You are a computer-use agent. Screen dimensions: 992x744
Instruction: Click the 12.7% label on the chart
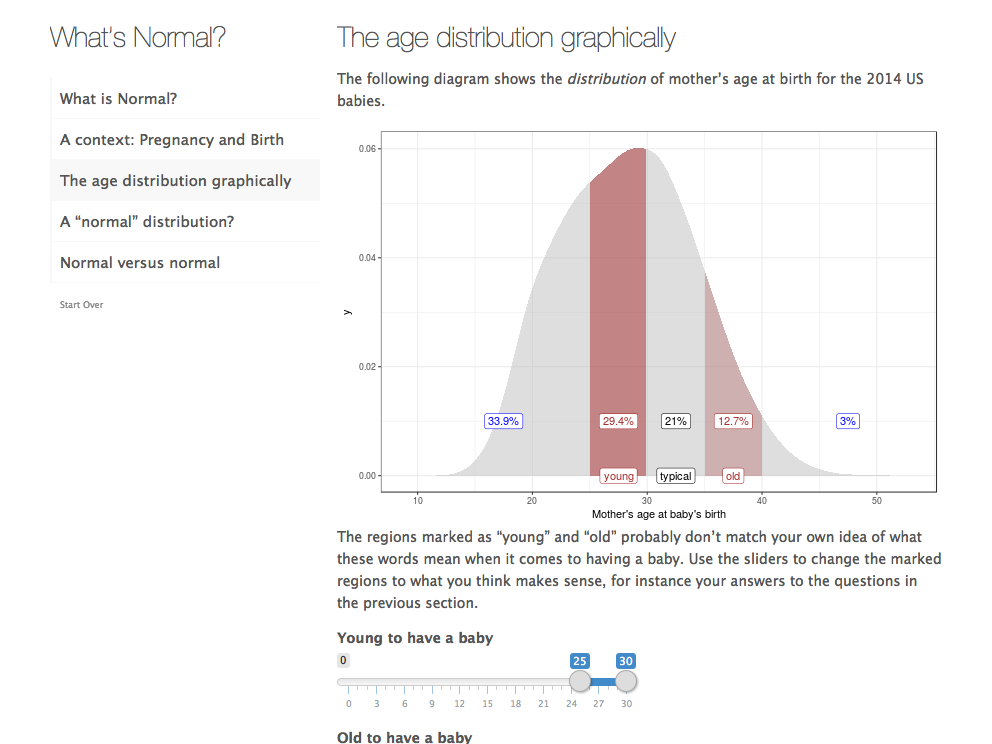point(733,421)
